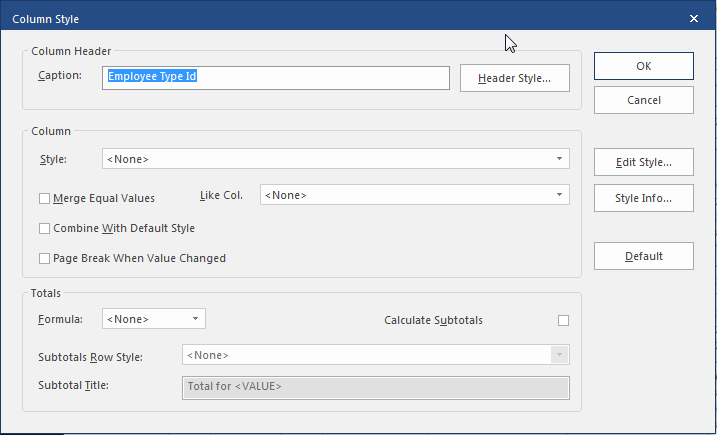Click the OK button

point(643,66)
